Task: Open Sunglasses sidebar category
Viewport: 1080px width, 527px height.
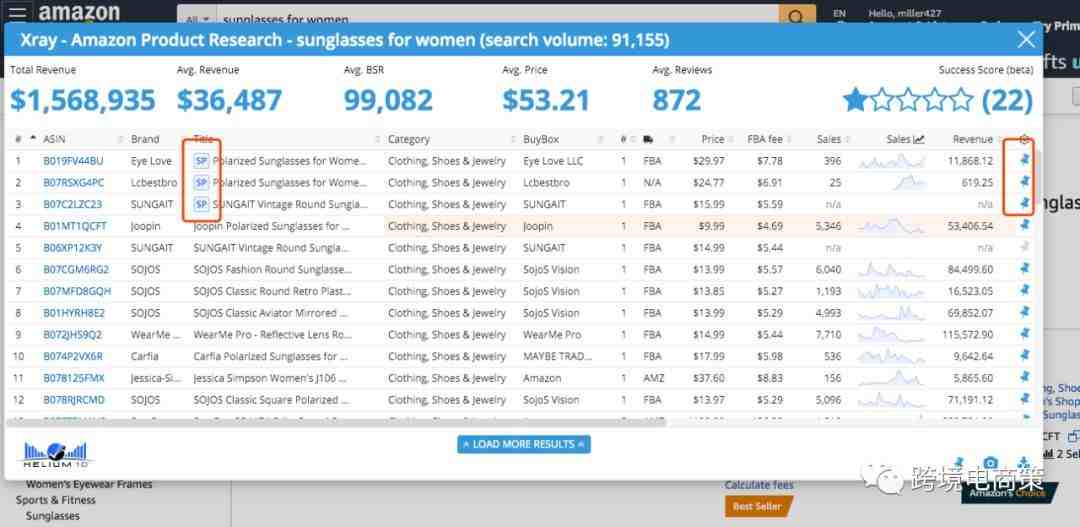Action: [x=52, y=516]
